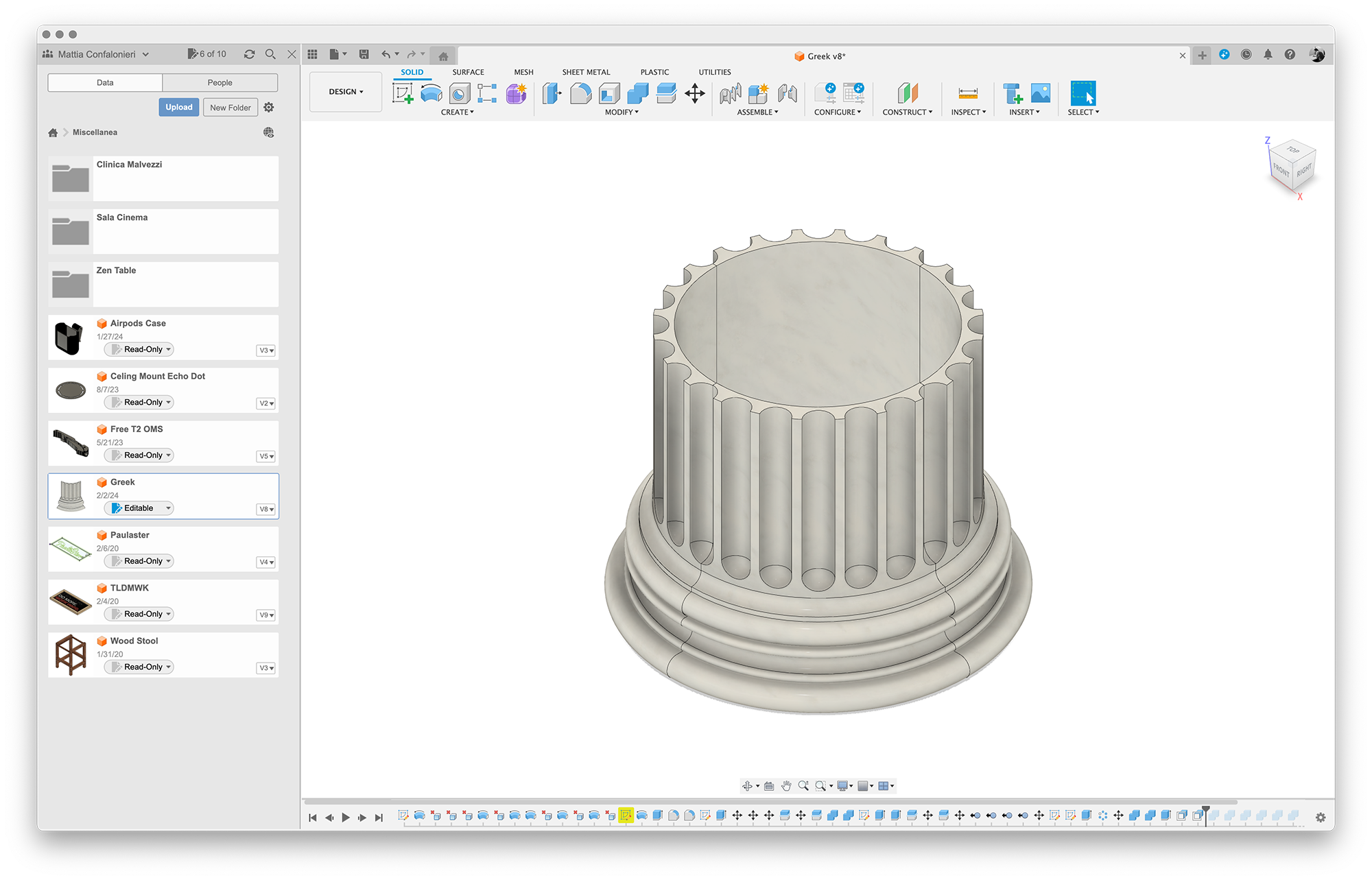
Task: Toggle the Greek file Editable state
Action: pyautogui.click(x=139, y=508)
